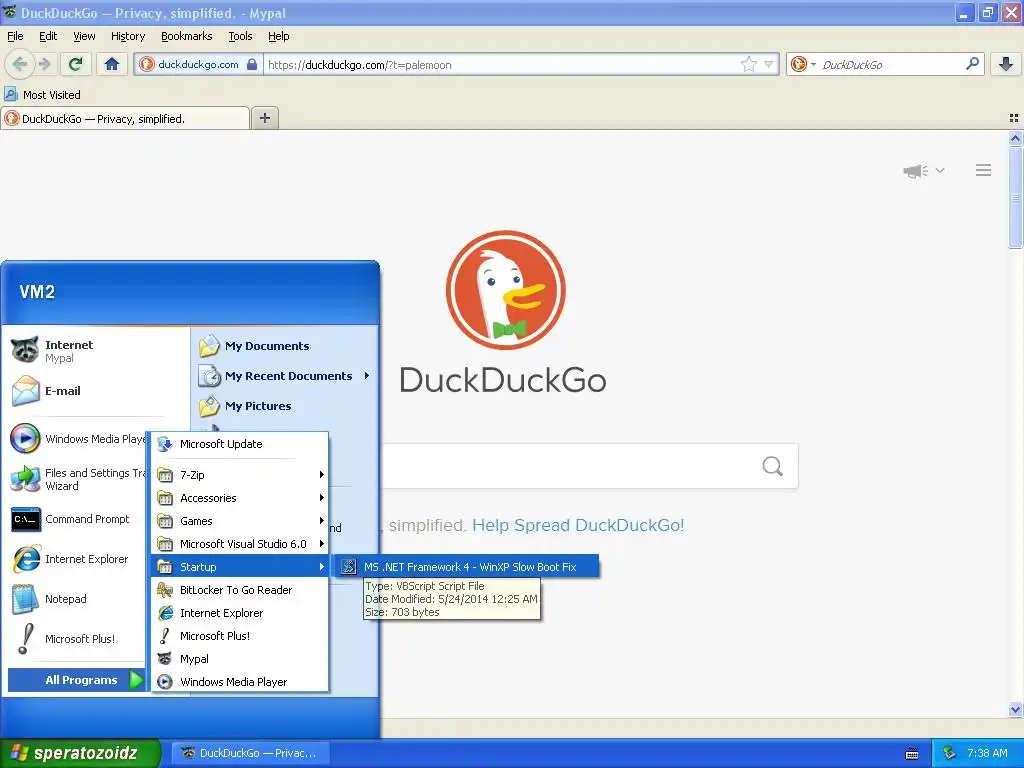This screenshot has height=768, width=1024.
Task: Open a new tab with plus button
Action: 264,118
